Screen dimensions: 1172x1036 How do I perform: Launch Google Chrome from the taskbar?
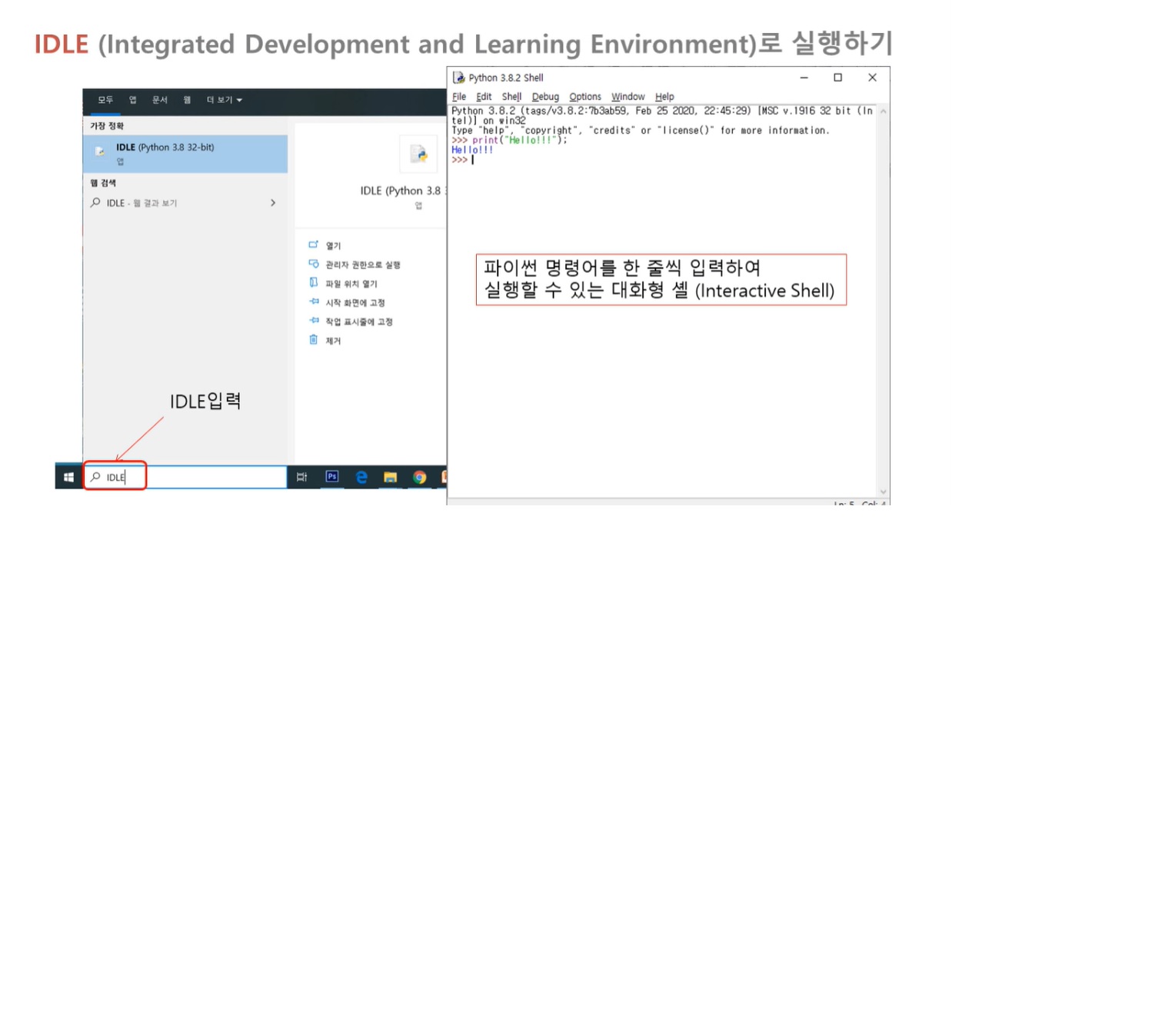tap(420, 477)
